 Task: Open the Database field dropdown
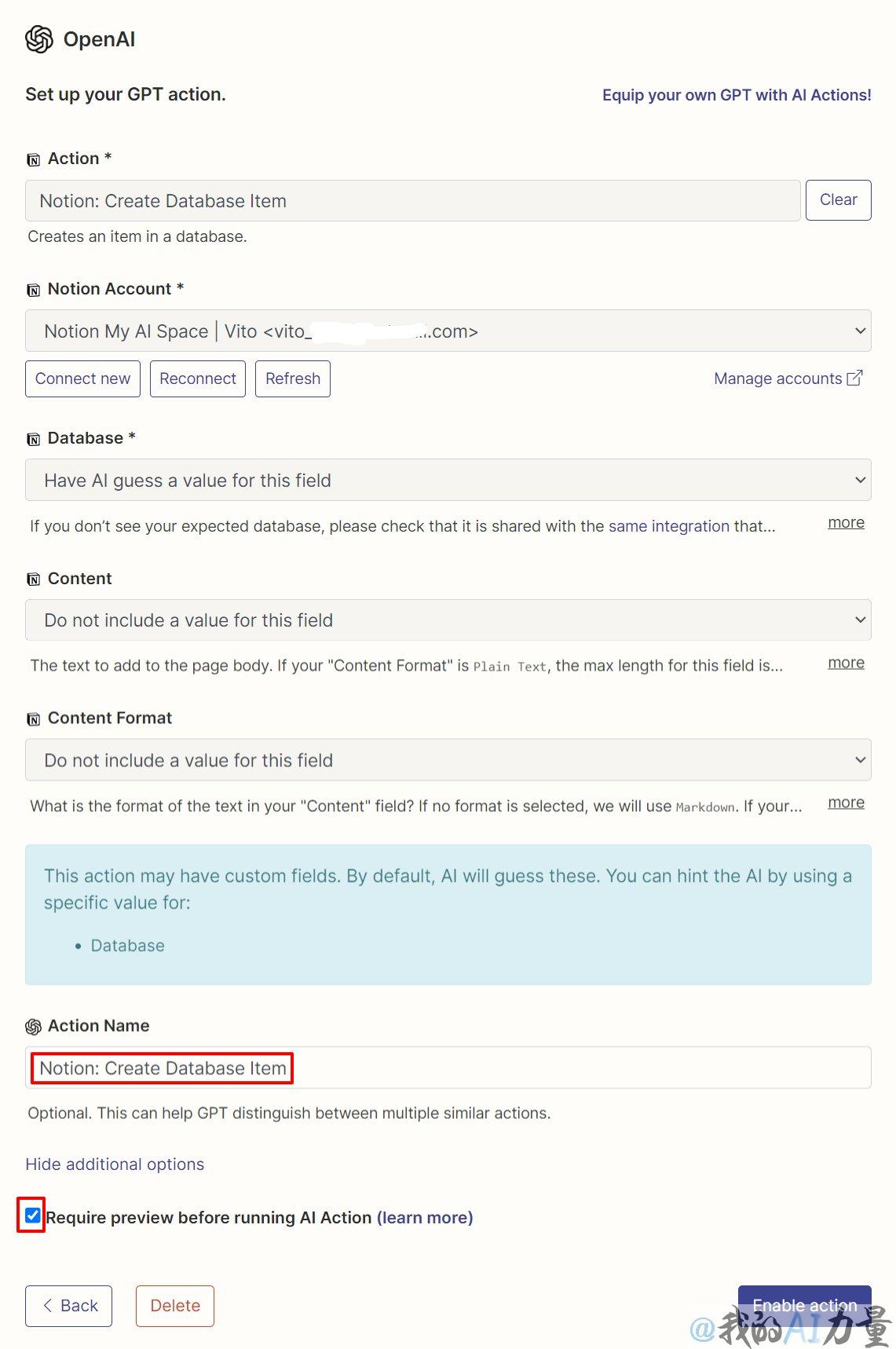tap(448, 480)
